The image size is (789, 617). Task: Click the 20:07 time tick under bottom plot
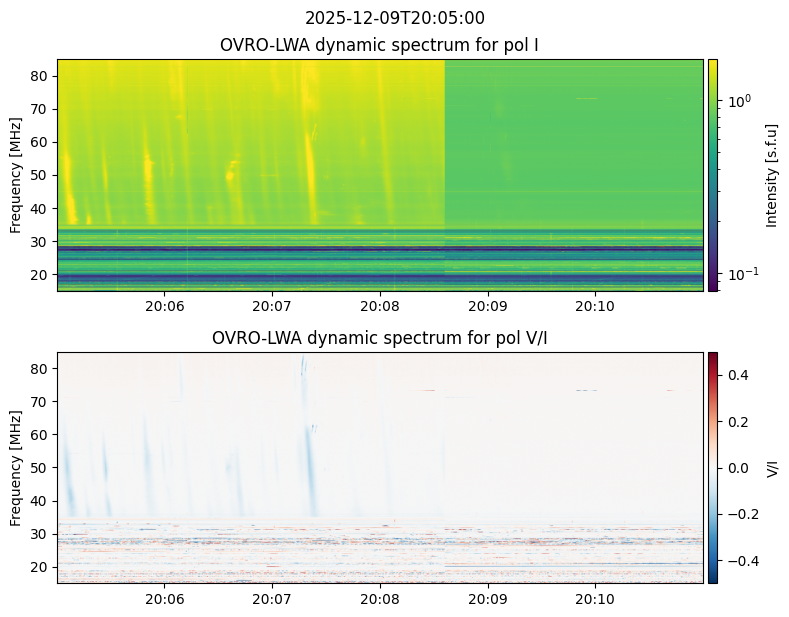click(x=272, y=598)
